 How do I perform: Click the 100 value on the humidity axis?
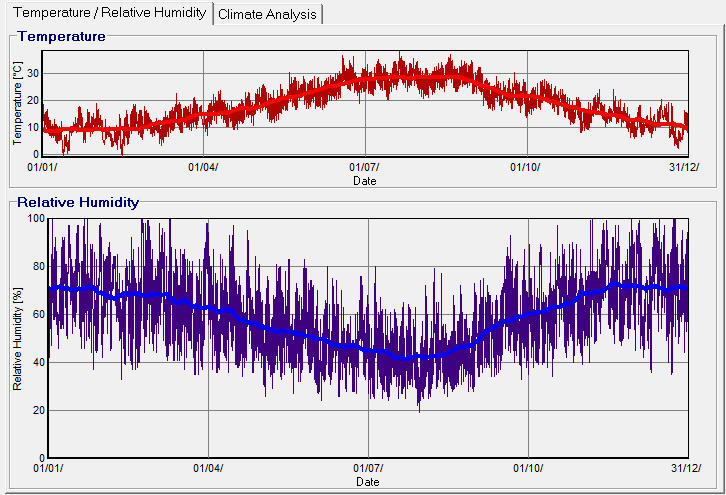[35, 218]
